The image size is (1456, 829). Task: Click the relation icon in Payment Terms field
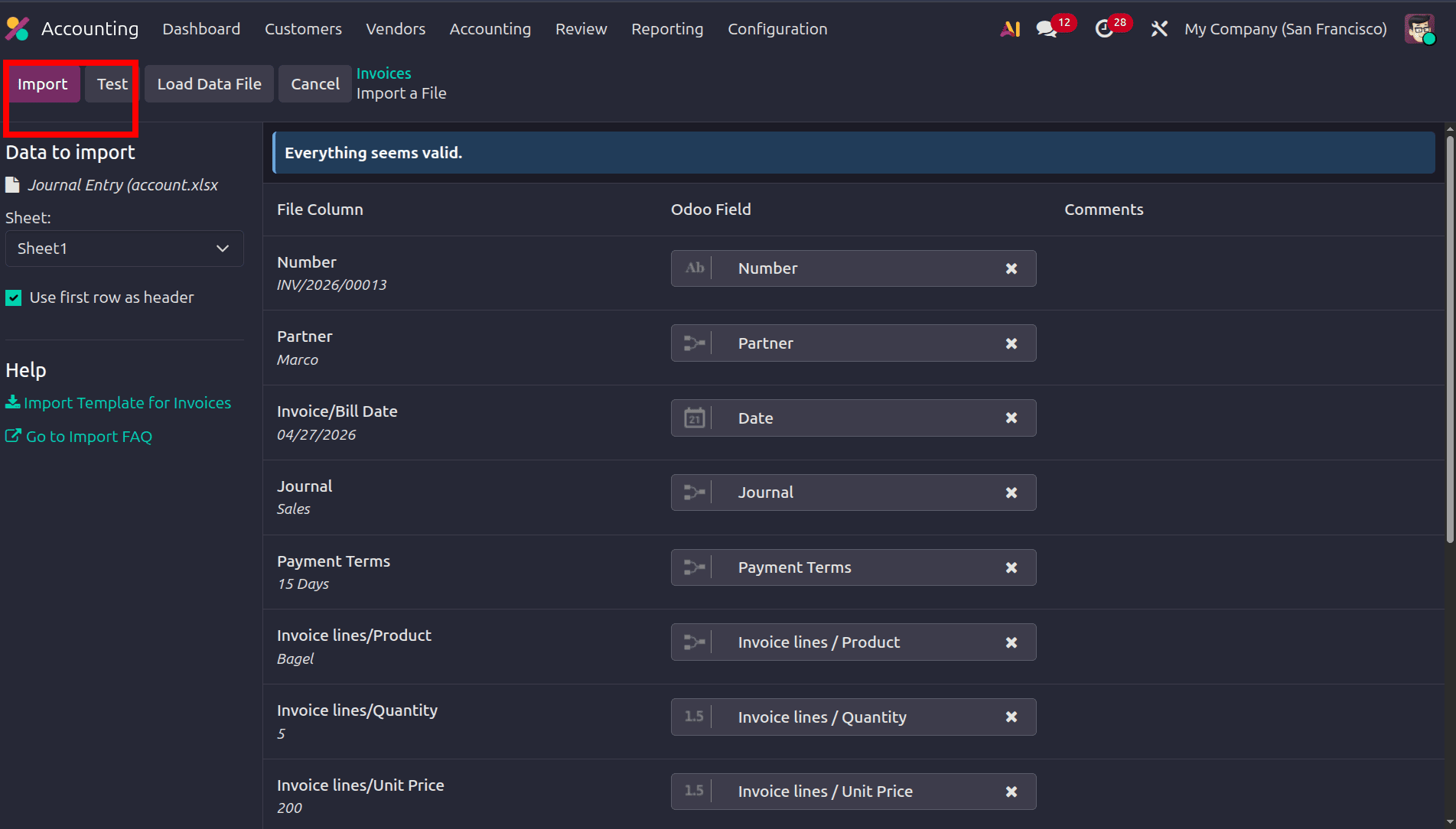pos(694,567)
